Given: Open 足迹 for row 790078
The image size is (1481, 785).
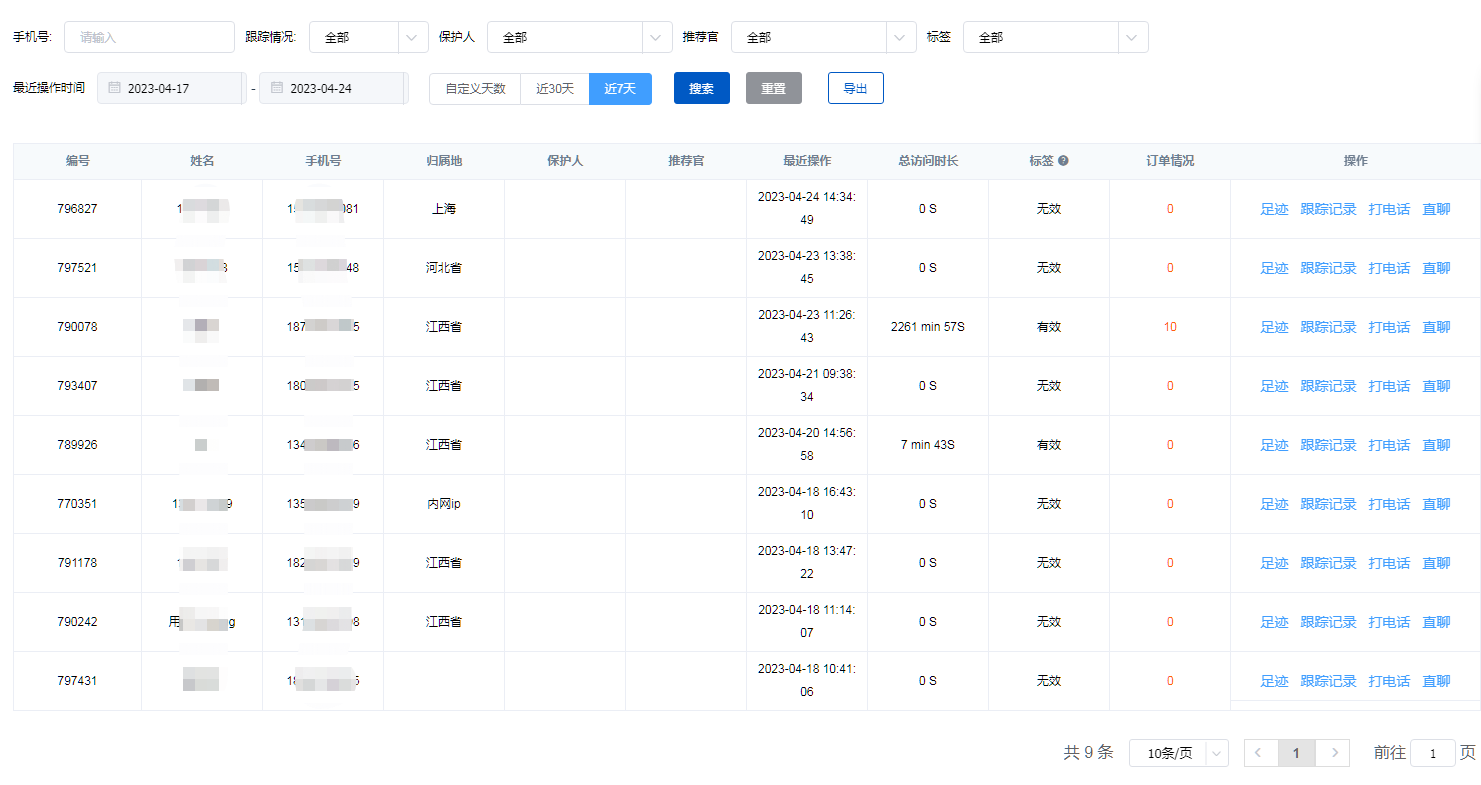Looking at the screenshot, I should click(1274, 327).
